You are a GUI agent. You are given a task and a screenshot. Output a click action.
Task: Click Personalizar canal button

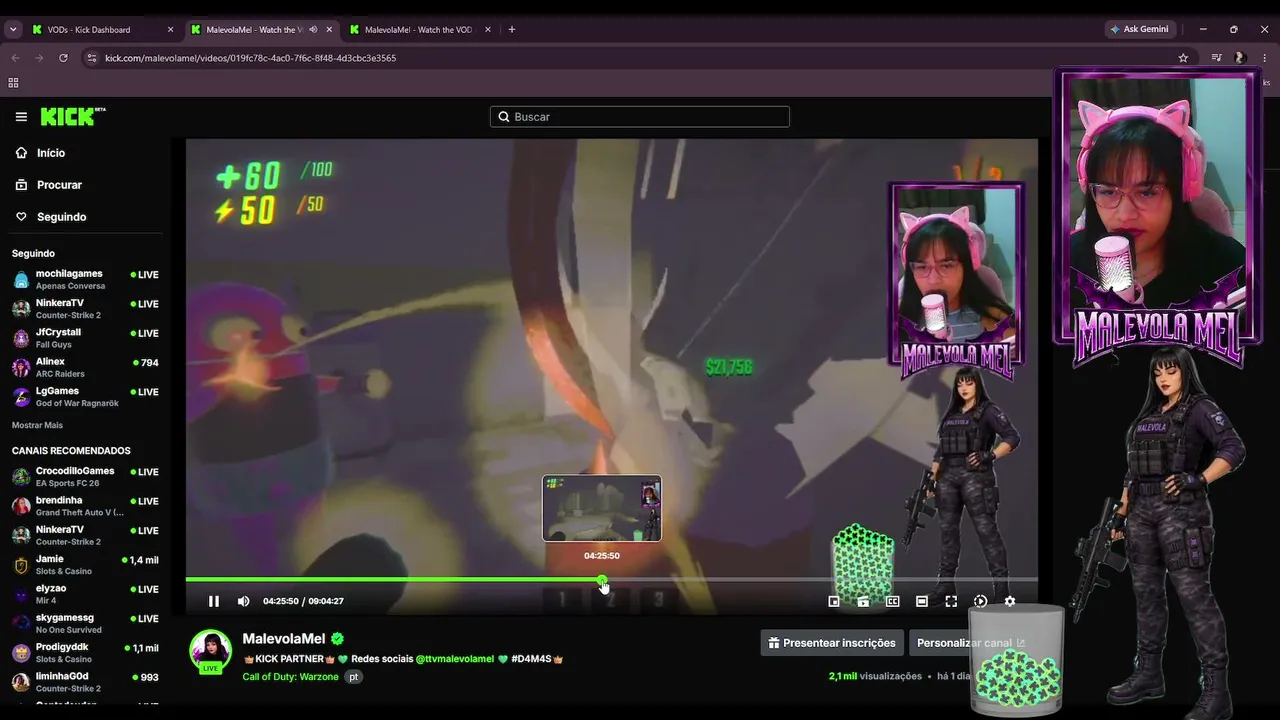point(971,643)
